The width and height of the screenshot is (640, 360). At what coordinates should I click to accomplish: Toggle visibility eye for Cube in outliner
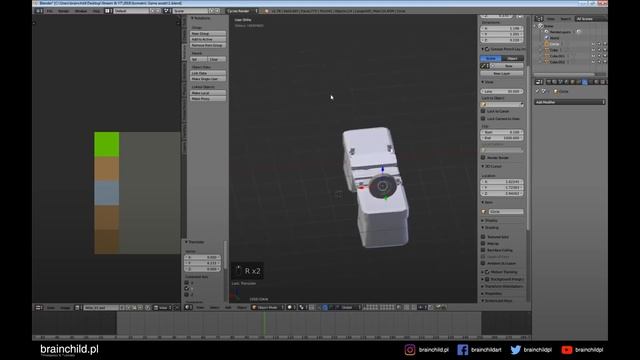593,50
